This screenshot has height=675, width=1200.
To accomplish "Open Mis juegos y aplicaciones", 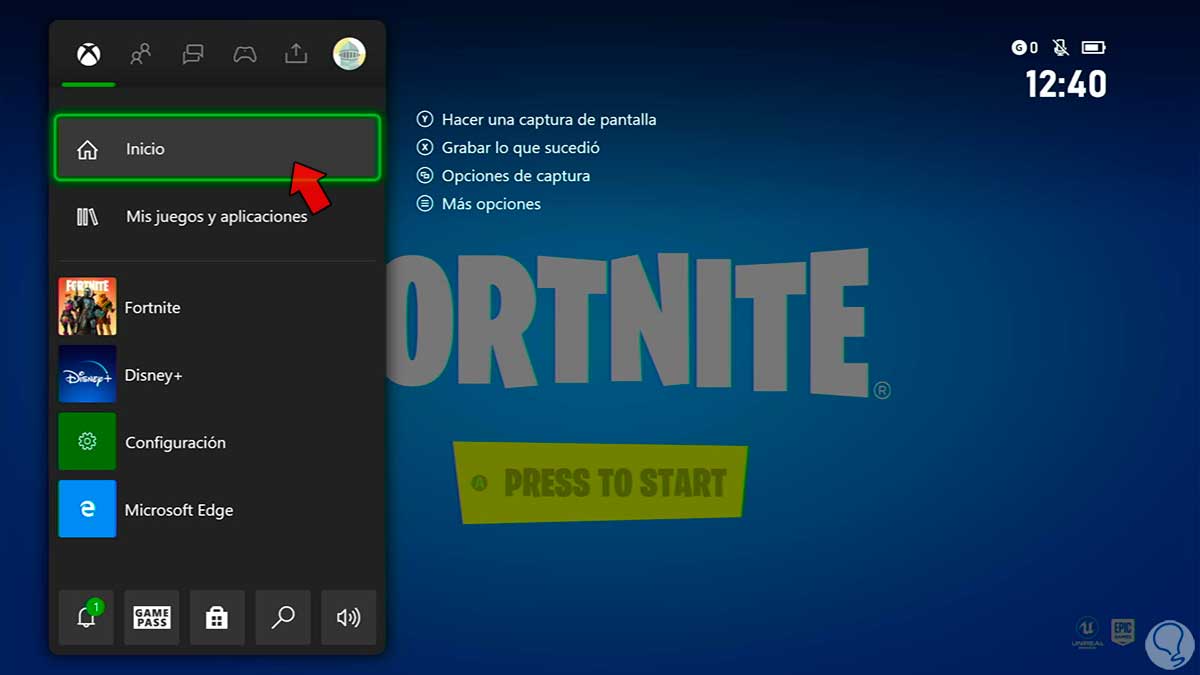I will click(x=217, y=216).
